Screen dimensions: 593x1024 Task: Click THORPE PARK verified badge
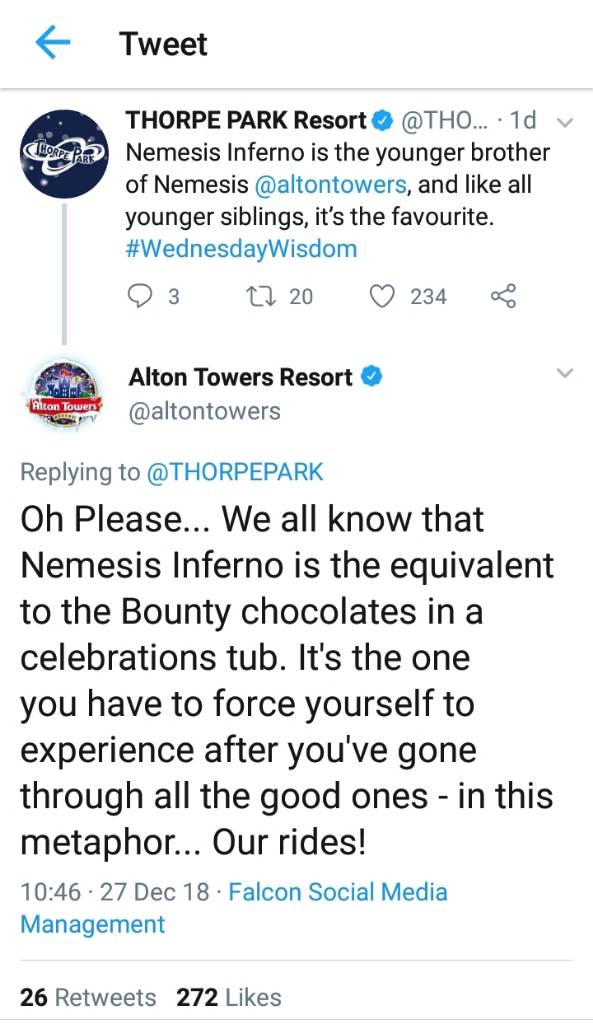coord(383,120)
